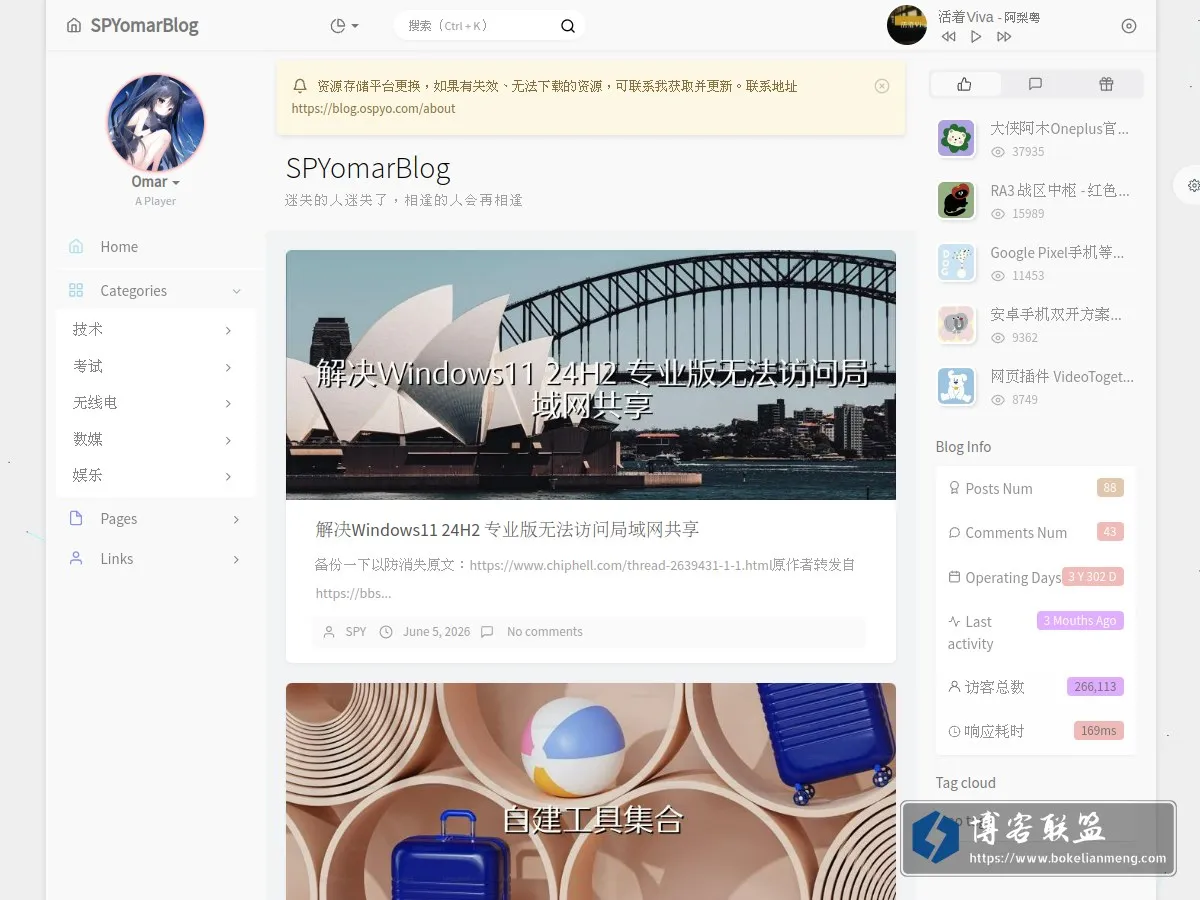Expand the 无线电 category
Viewport: 1200px width, 900px height.
(x=156, y=403)
